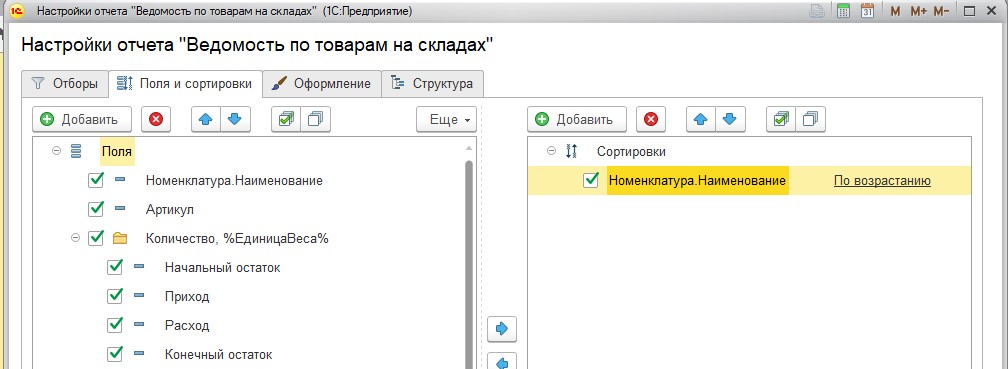1008x369 pixels.
Task: Select the Начальный остаток row text
Action: click(x=222, y=267)
